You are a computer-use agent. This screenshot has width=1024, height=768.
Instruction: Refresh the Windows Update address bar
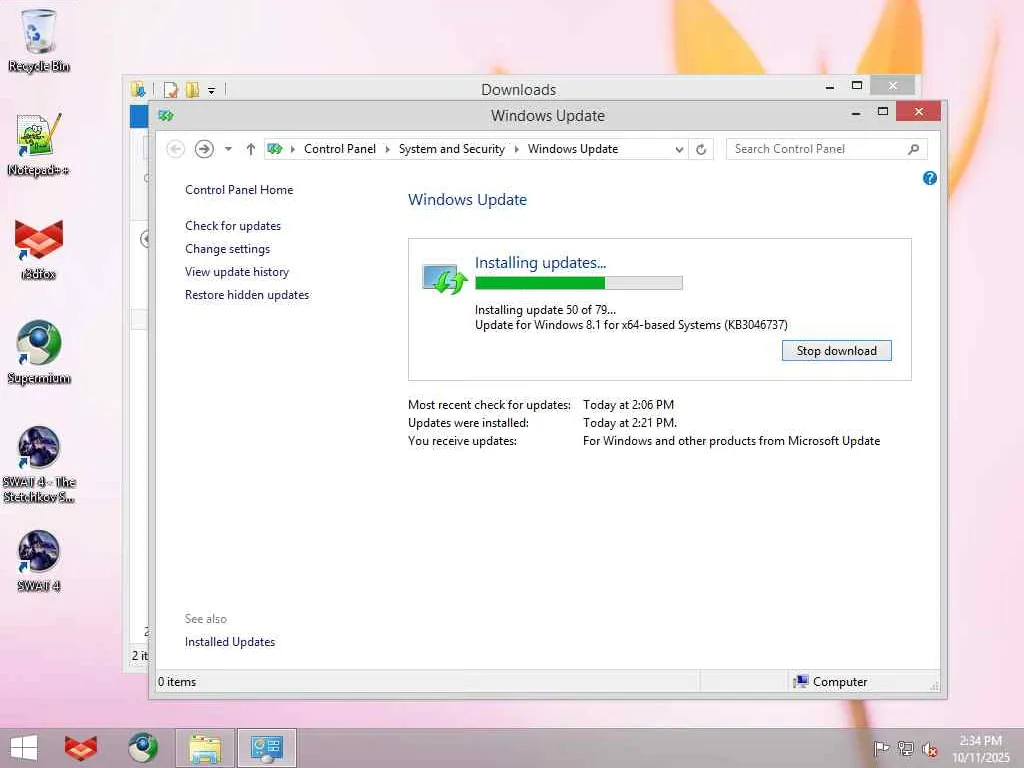click(701, 150)
